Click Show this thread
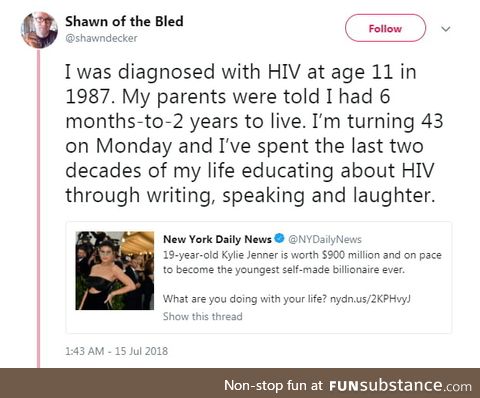The image size is (480, 398). click(x=202, y=316)
